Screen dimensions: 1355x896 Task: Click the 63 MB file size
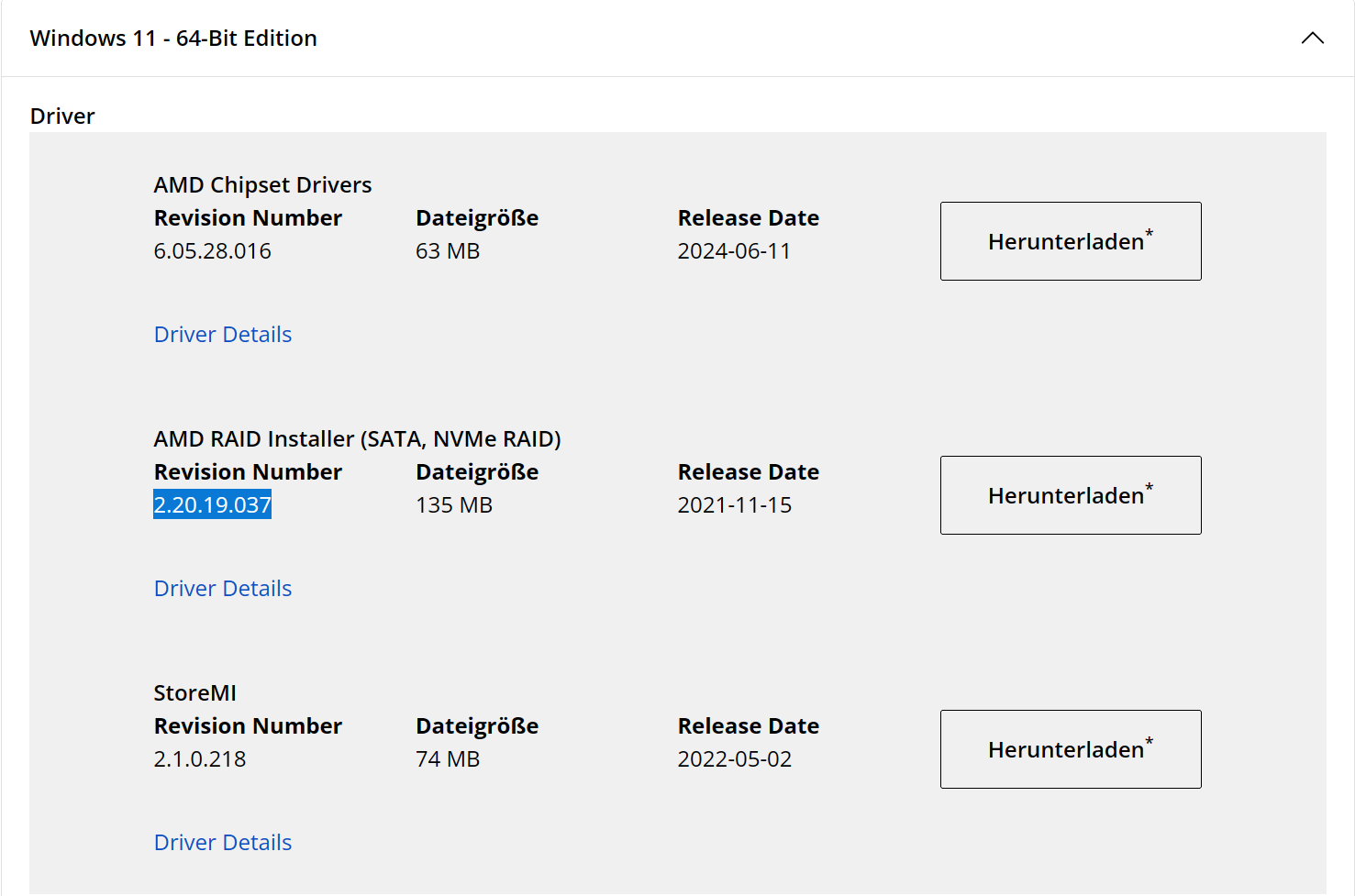448,251
